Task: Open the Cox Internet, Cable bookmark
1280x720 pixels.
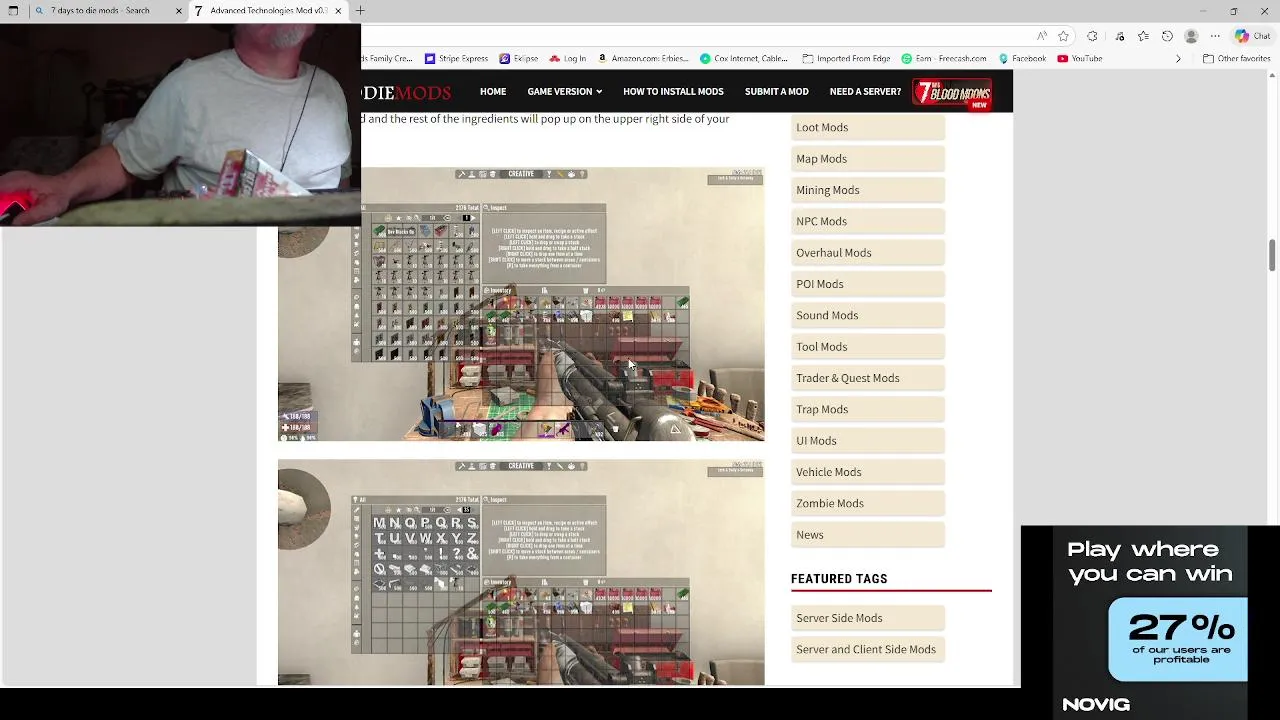Action: tap(744, 59)
